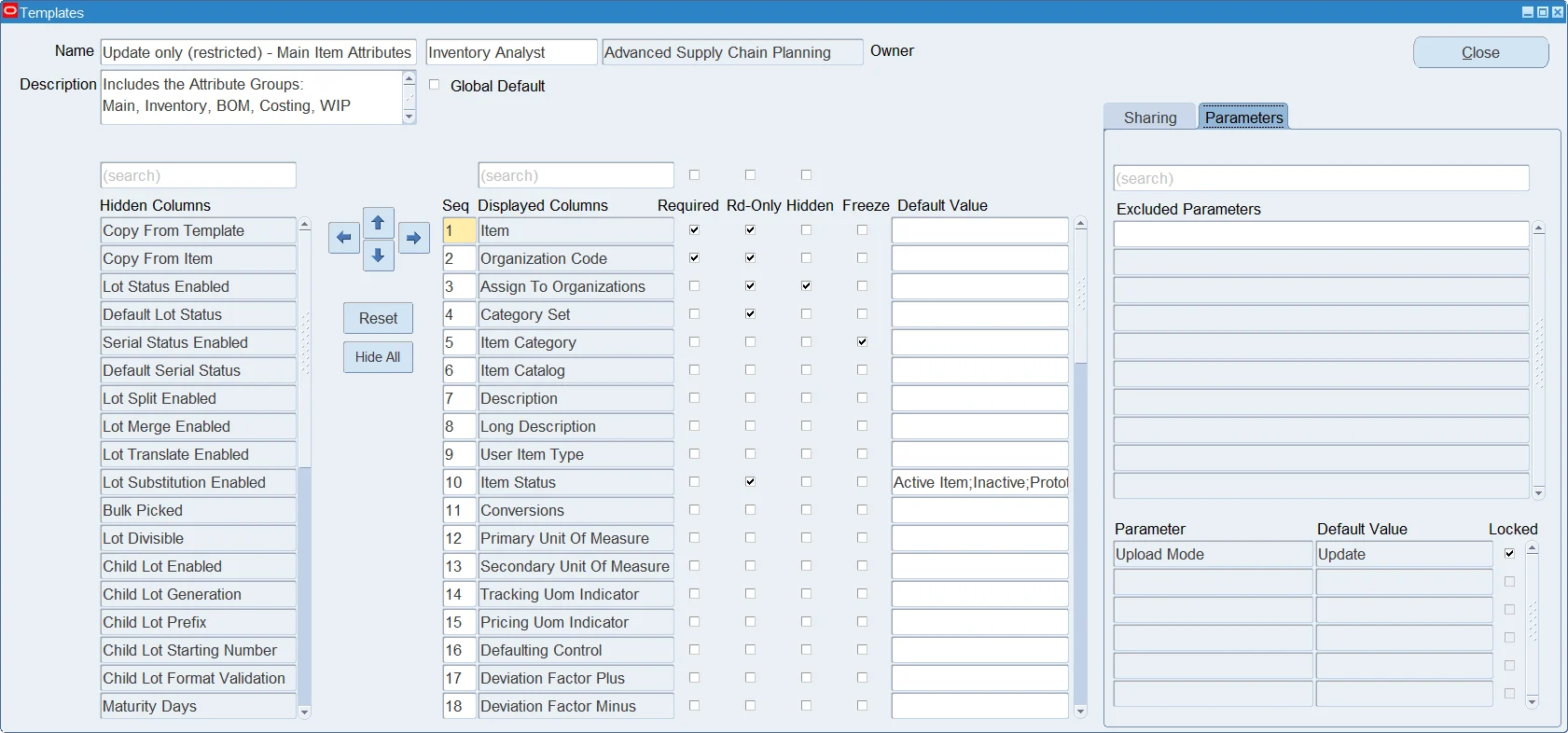The width and height of the screenshot is (1568, 733).
Task: Uncheck Required for Item row
Action: (694, 230)
